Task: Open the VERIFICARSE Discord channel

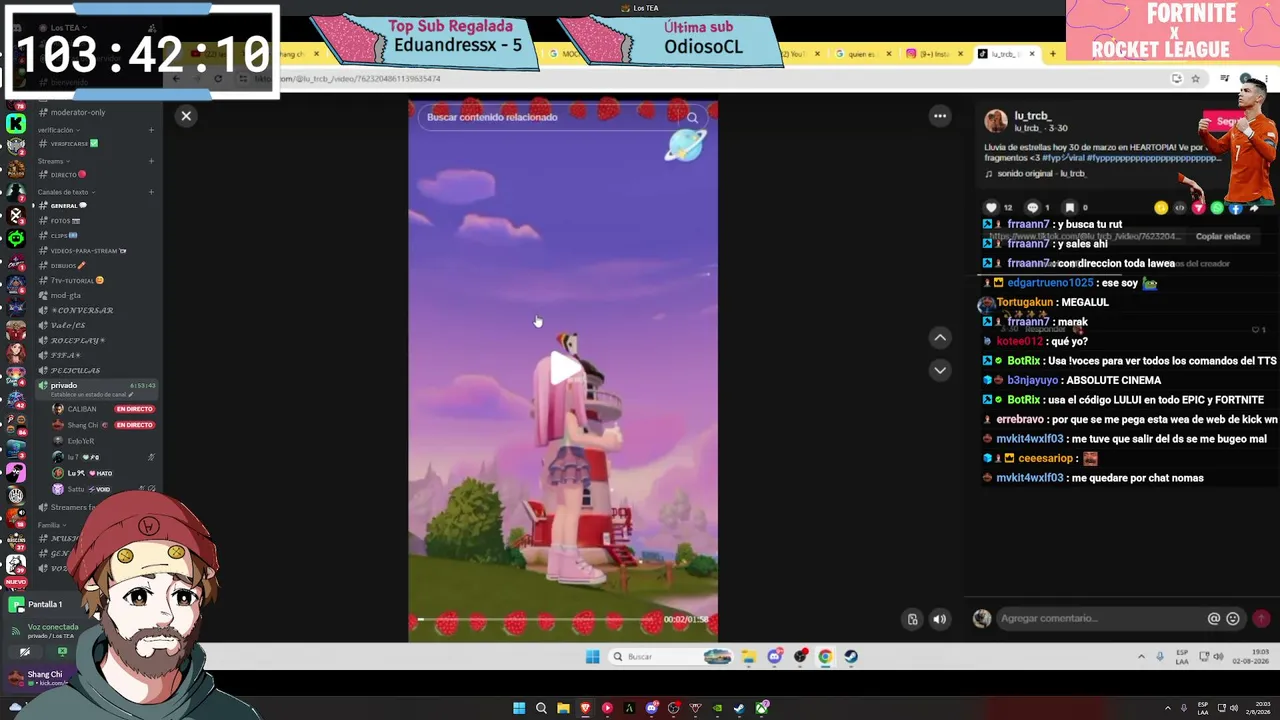Action: (75, 144)
